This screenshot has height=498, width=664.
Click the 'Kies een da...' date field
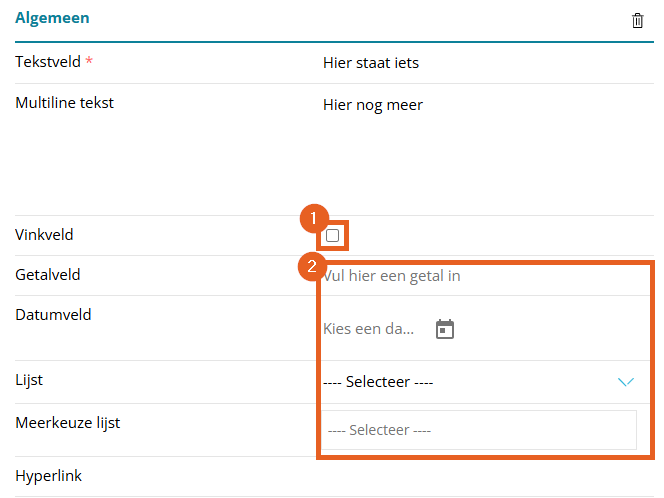[x=369, y=329]
